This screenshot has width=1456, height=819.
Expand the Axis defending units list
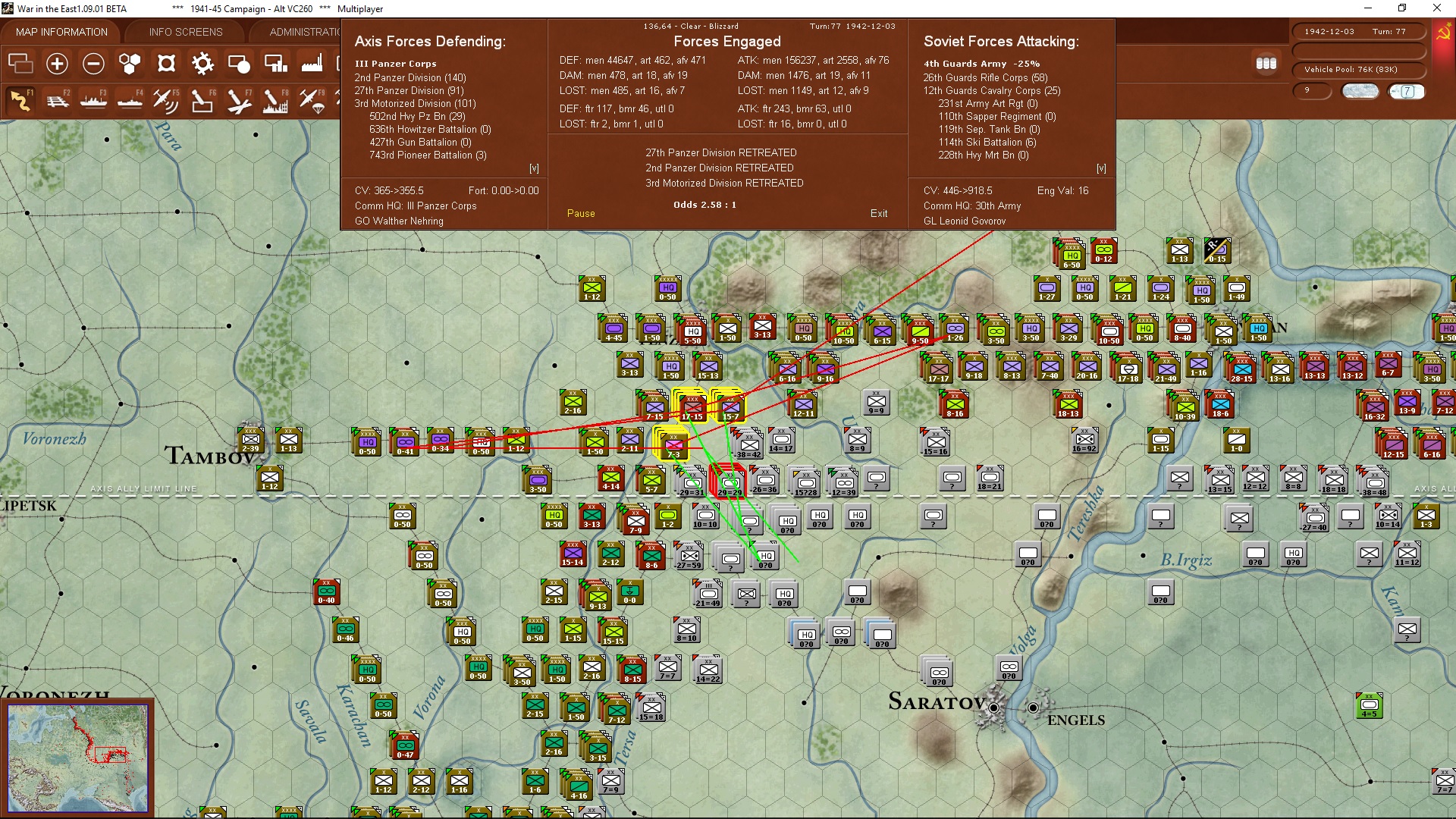[534, 168]
